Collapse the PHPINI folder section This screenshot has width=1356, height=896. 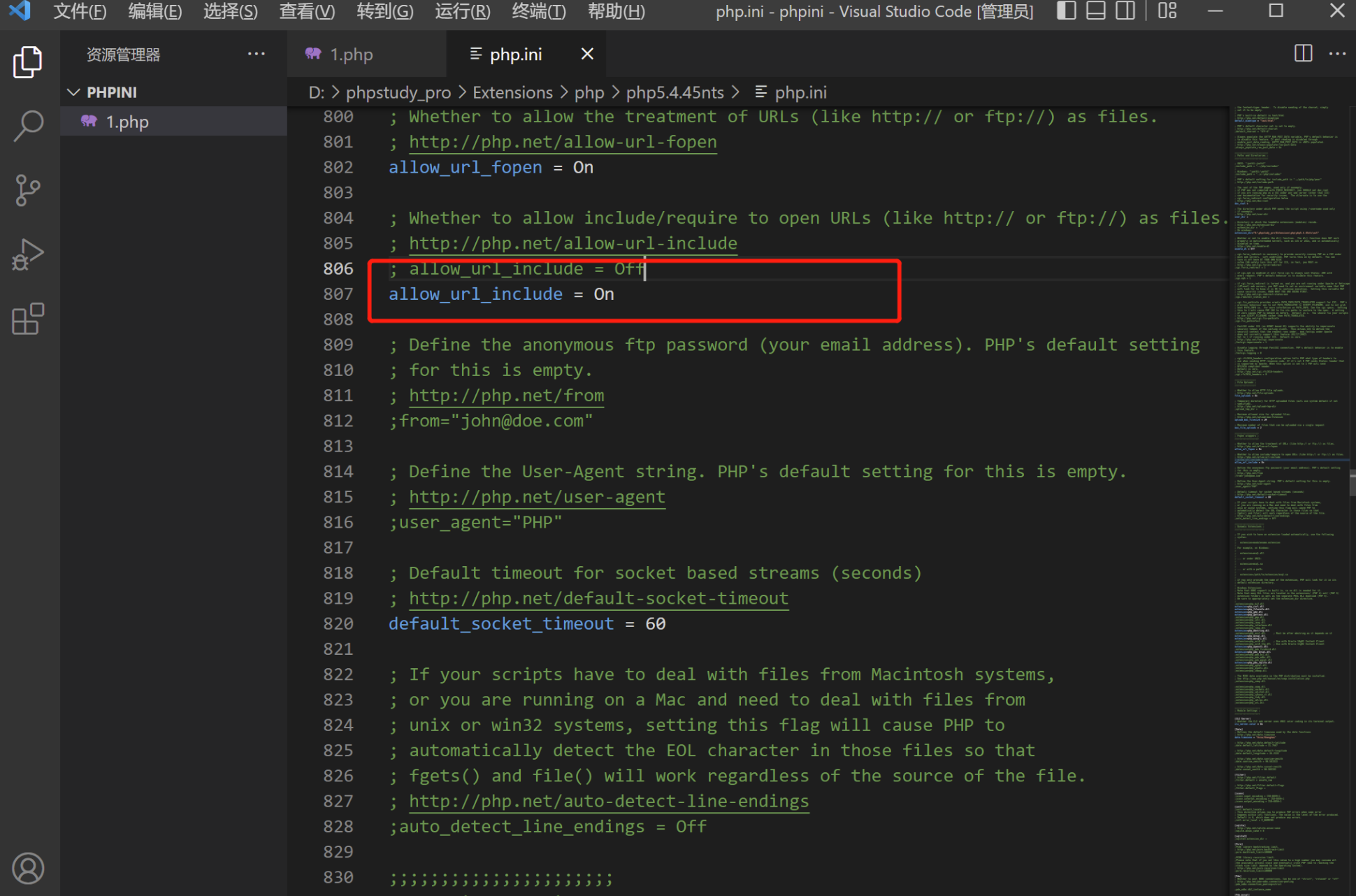tap(173, 92)
